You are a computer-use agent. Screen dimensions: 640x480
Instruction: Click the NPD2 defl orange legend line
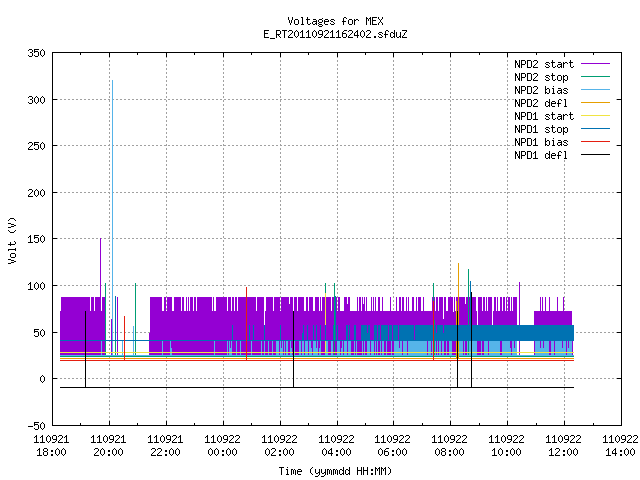[x=595, y=103]
